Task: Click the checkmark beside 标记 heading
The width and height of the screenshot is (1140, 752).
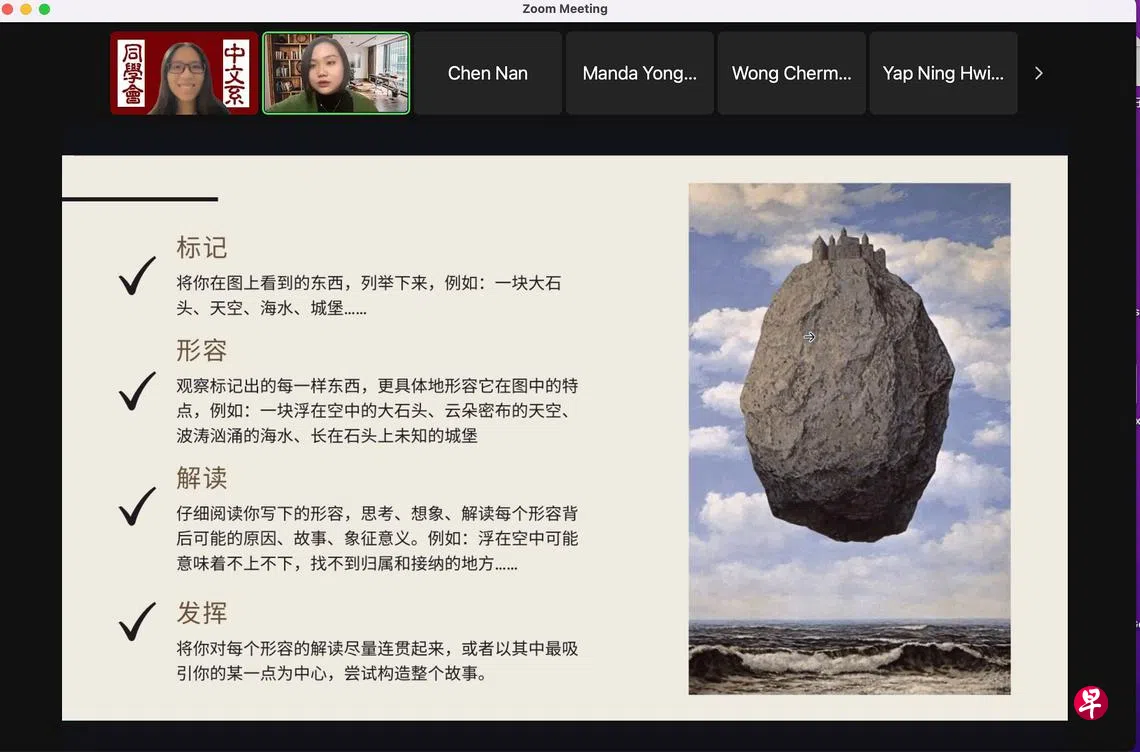Action: click(137, 275)
